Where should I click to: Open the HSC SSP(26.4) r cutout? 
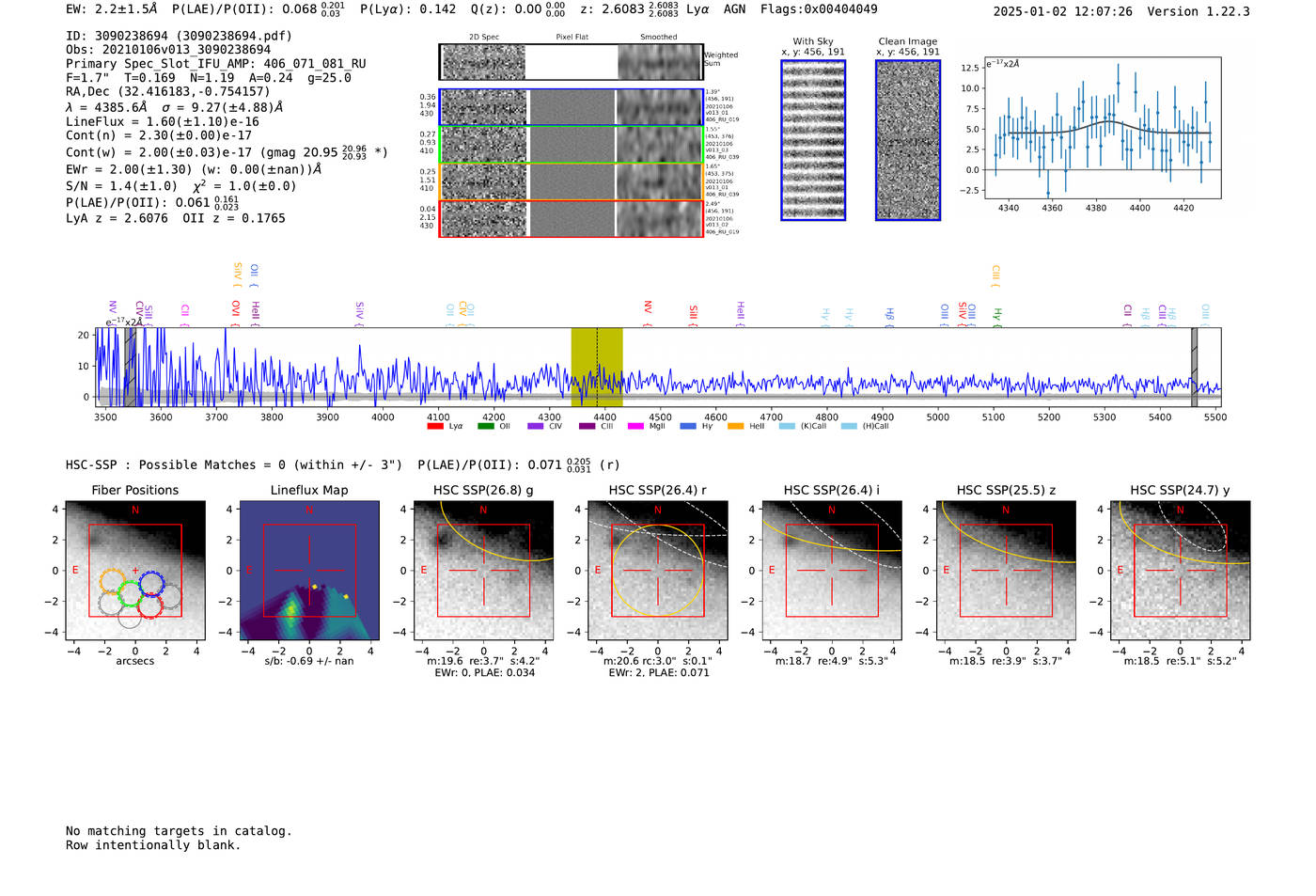coord(658,571)
